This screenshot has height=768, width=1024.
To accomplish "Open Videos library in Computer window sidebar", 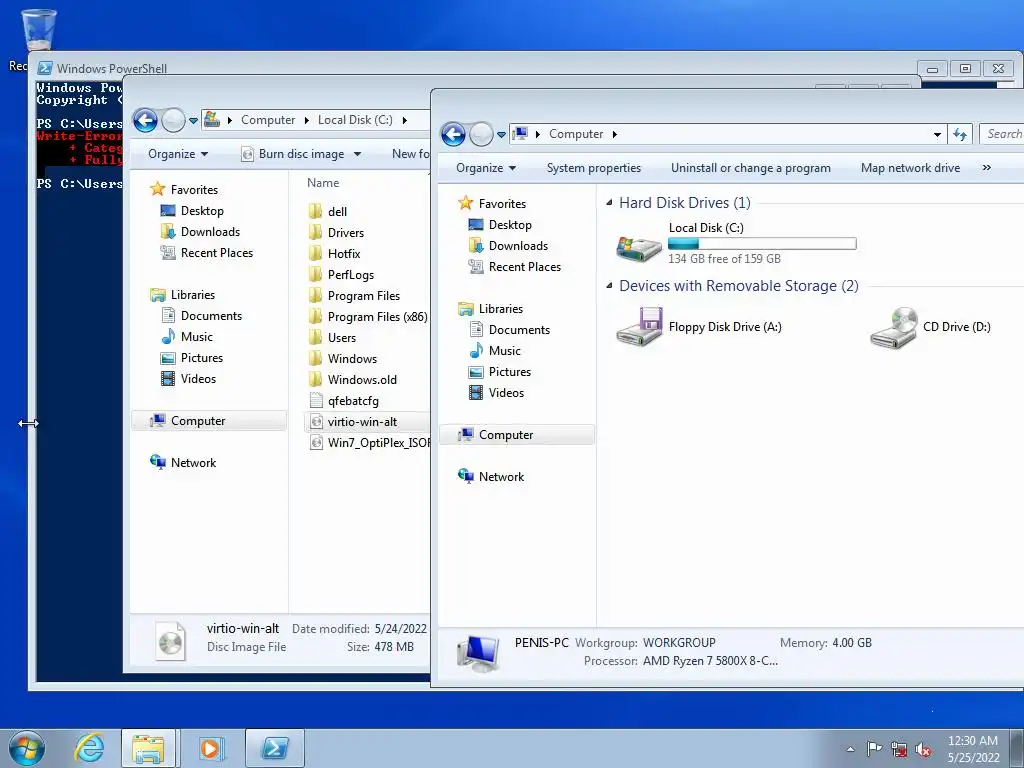I will point(506,392).
